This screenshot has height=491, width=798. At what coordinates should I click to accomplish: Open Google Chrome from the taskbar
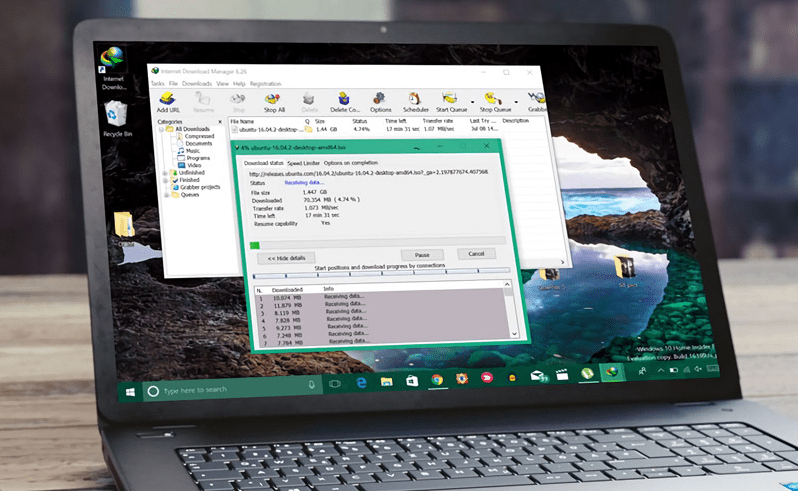[437, 380]
